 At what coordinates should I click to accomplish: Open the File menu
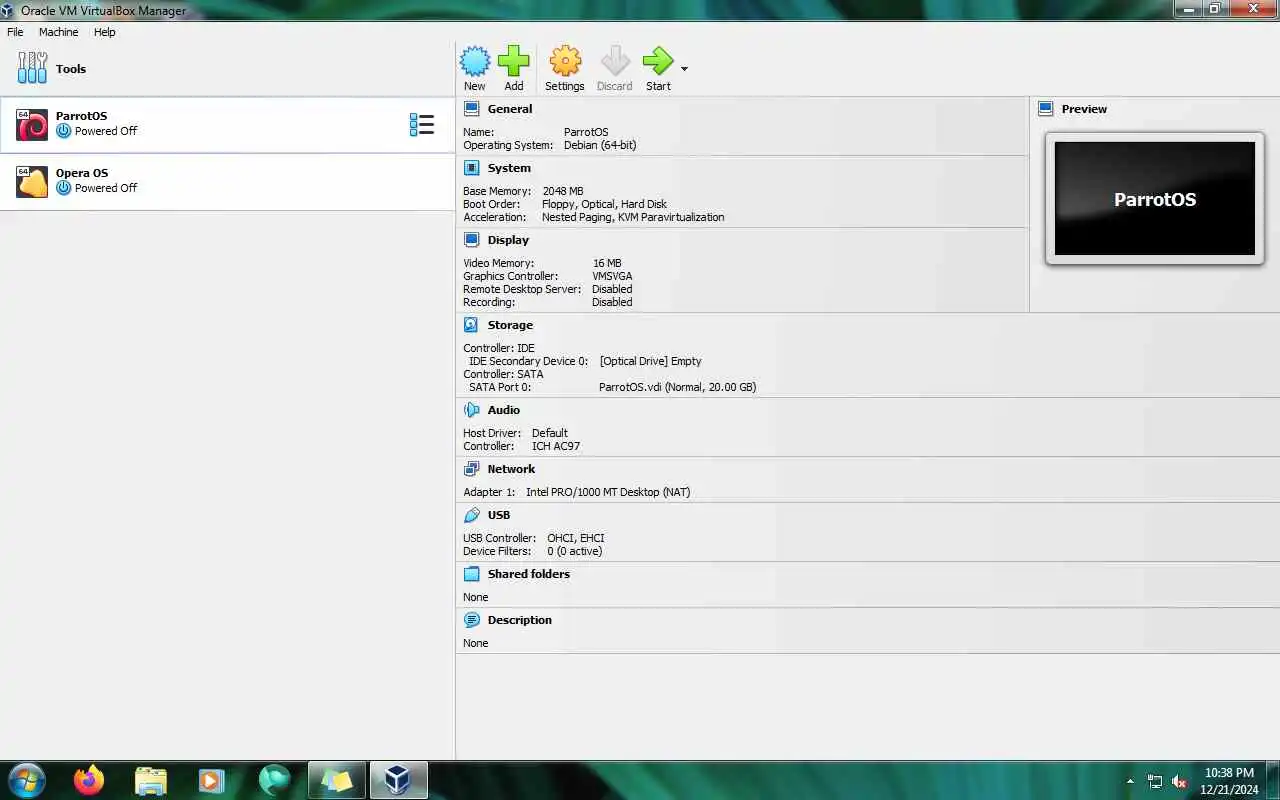coord(15,32)
